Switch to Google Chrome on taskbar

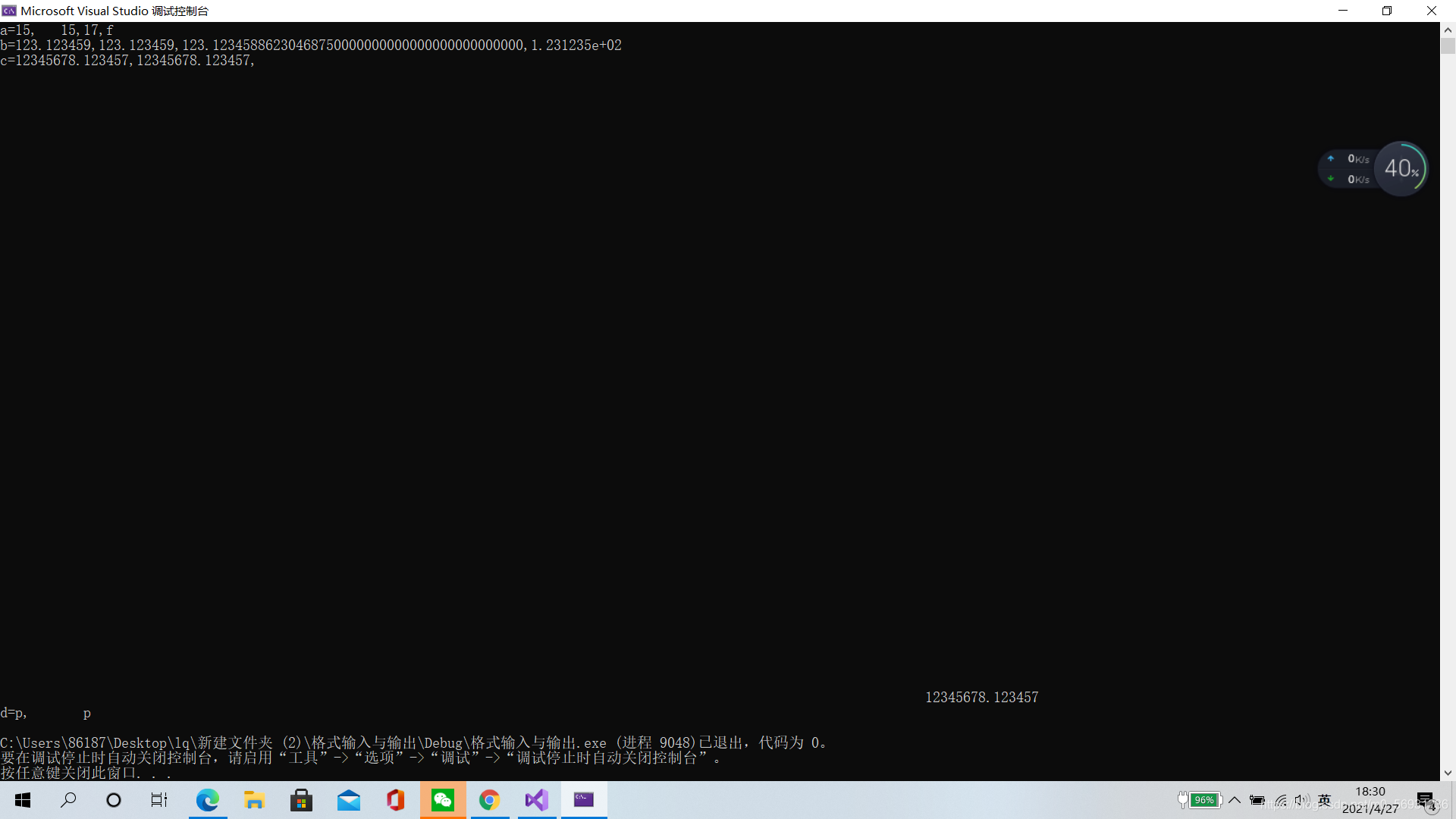point(490,800)
